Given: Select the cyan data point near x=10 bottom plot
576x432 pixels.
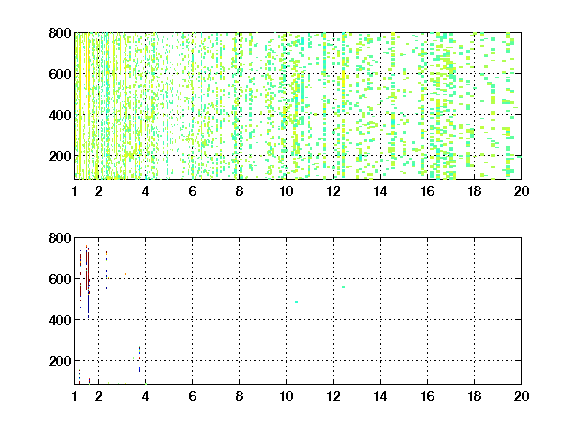Looking at the screenshot, I should click(296, 302).
